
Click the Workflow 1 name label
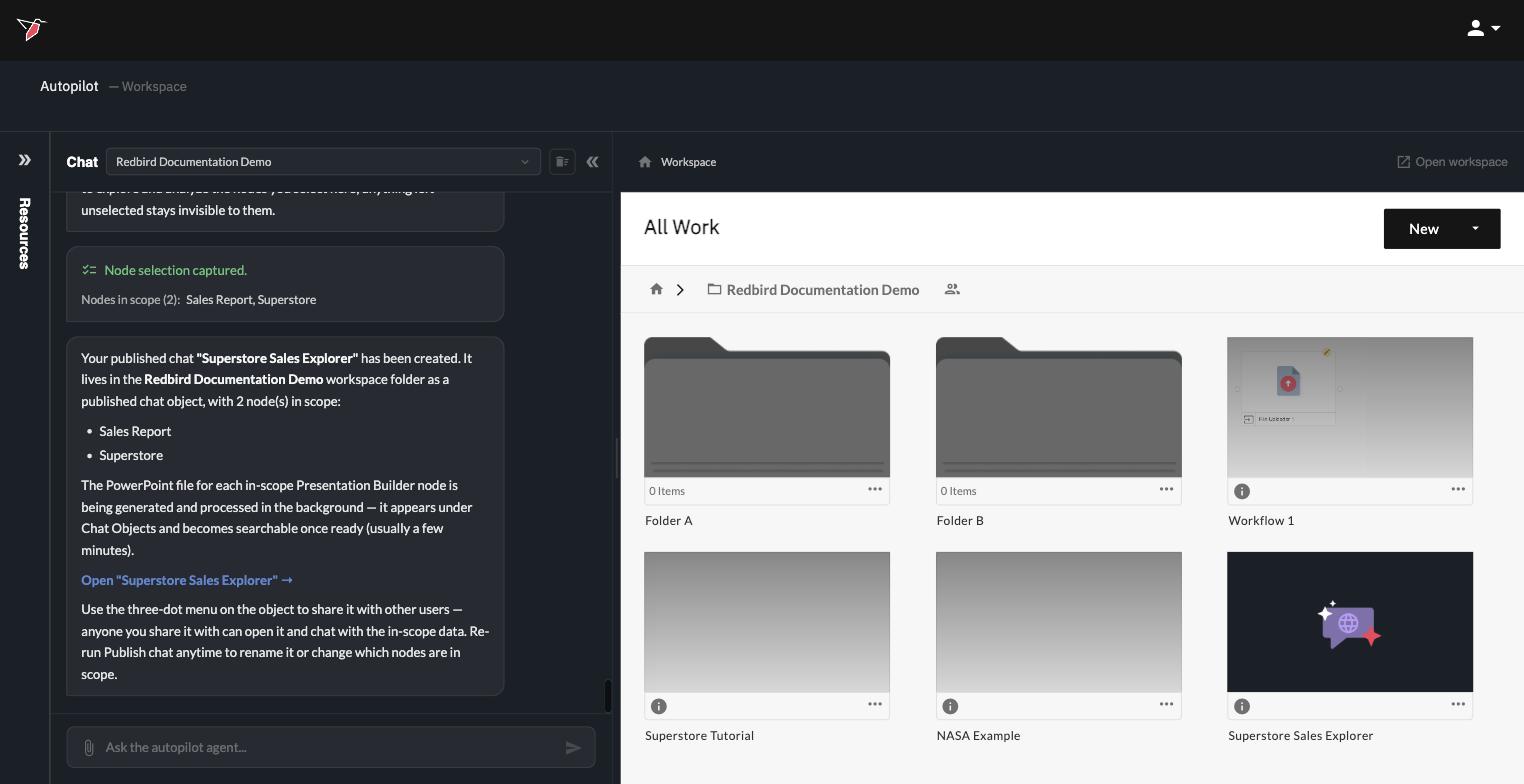coord(1261,521)
